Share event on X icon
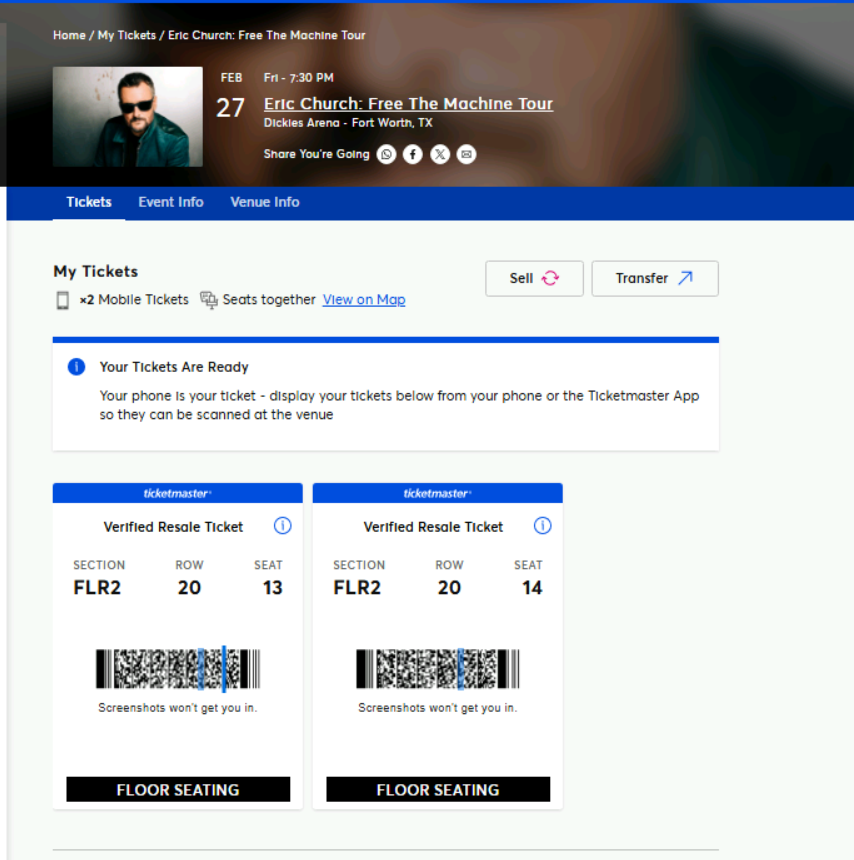The height and width of the screenshot is (860, 854). (440, 155)
